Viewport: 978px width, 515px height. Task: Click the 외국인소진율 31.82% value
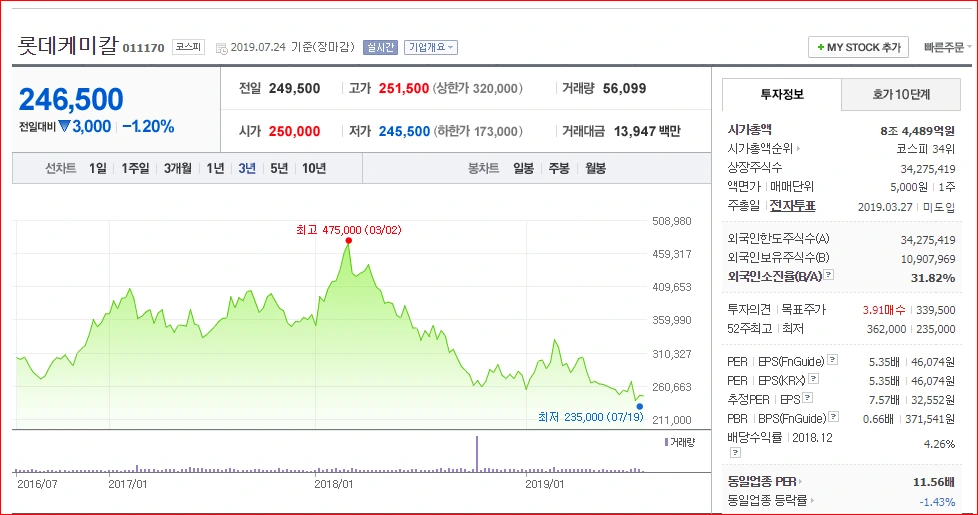(932, 278)
